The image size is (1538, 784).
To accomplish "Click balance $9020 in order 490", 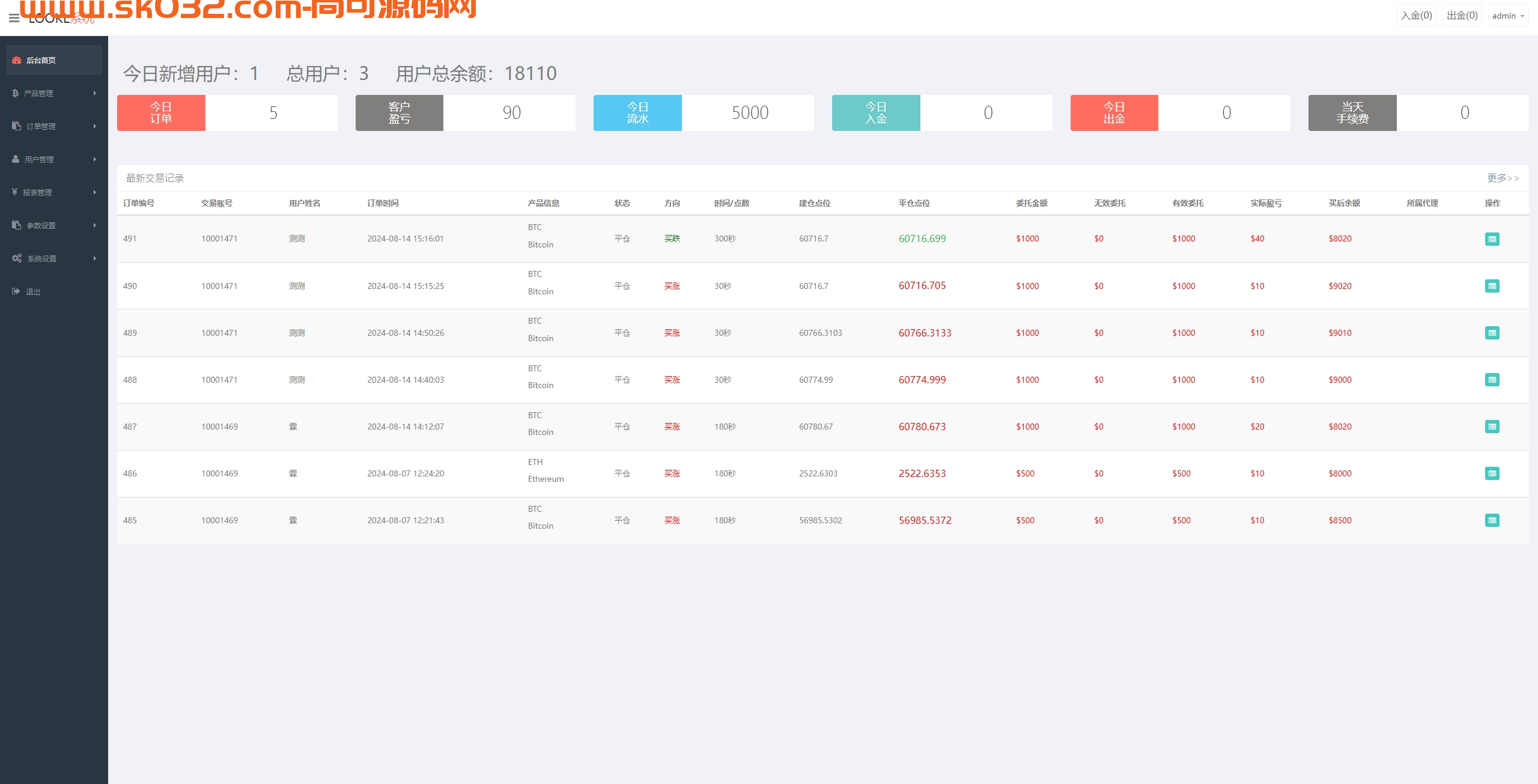I will pyautogui.click(x=1340, y=286).
